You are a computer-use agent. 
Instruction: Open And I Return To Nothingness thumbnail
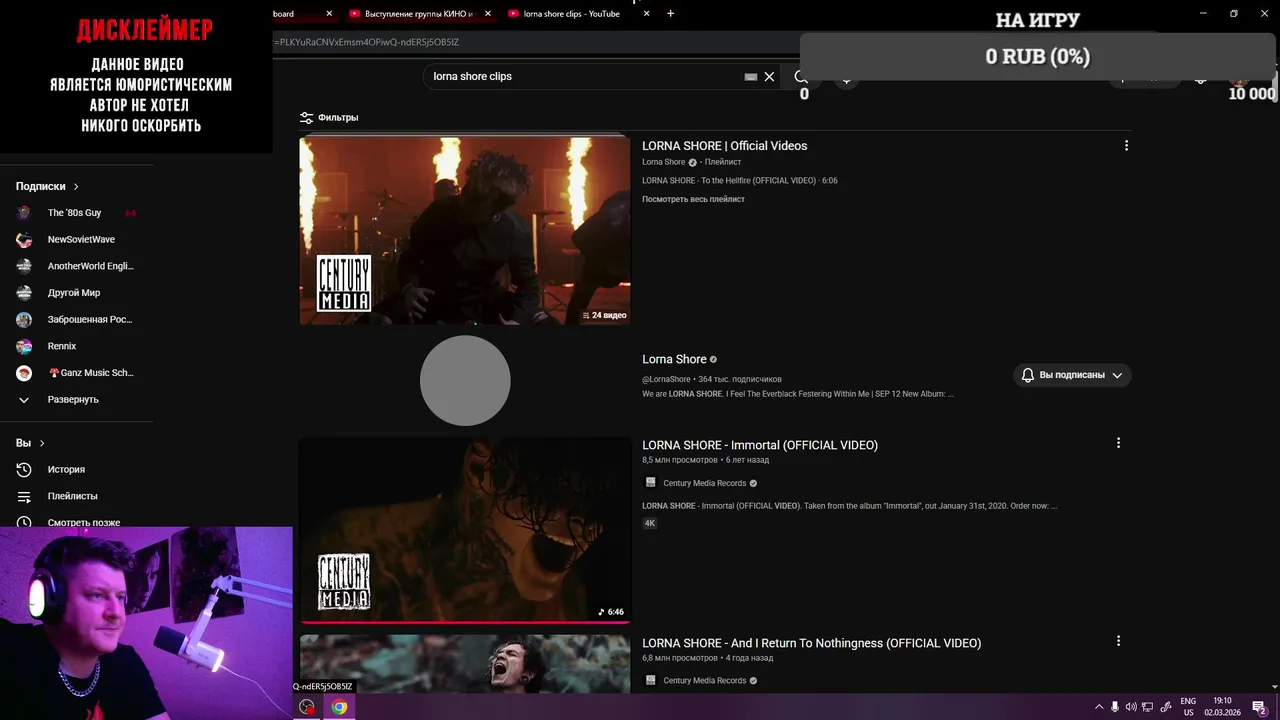click(x=465, y=664)
